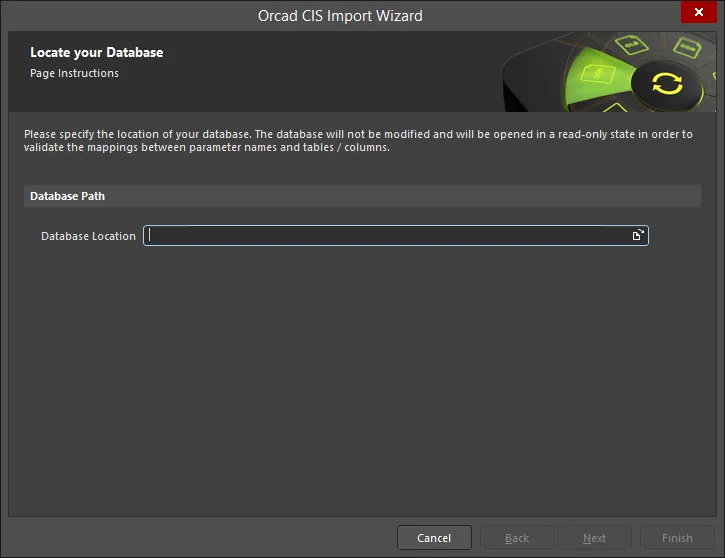Click the Finish button
Screen dimensions: 725x558
[x=677, y=538]
